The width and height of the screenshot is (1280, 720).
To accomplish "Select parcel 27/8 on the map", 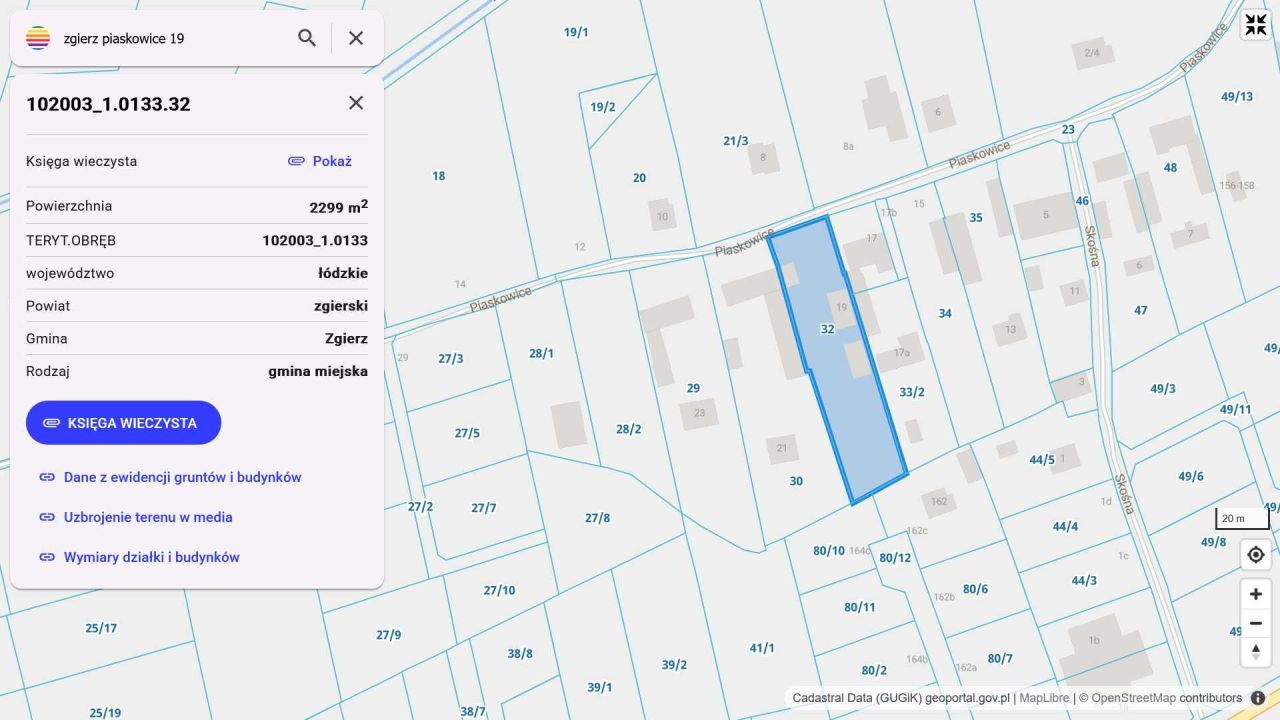I will (597, 517).
